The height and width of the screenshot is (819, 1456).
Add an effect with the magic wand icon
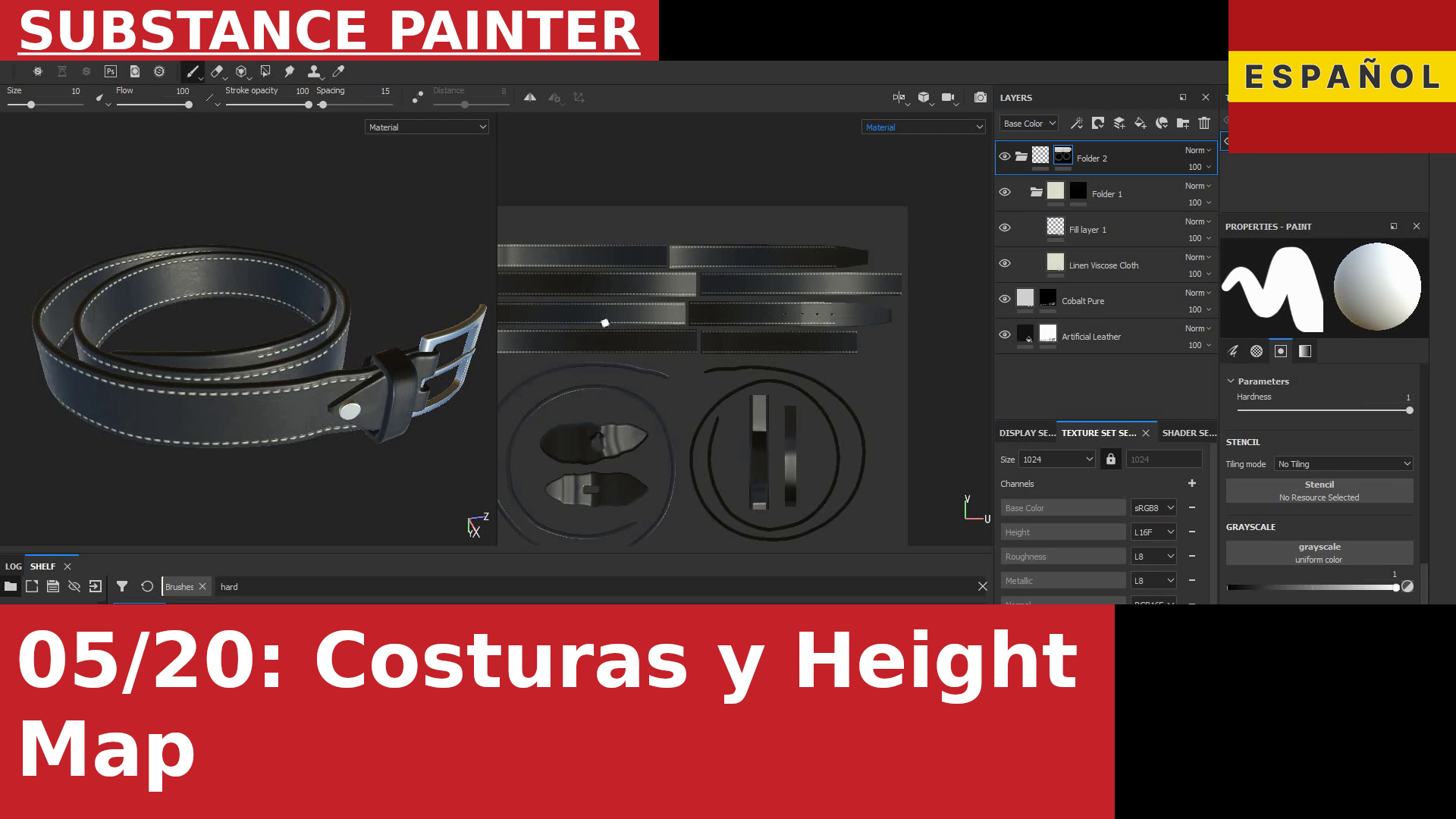[x=1077, y=123]
